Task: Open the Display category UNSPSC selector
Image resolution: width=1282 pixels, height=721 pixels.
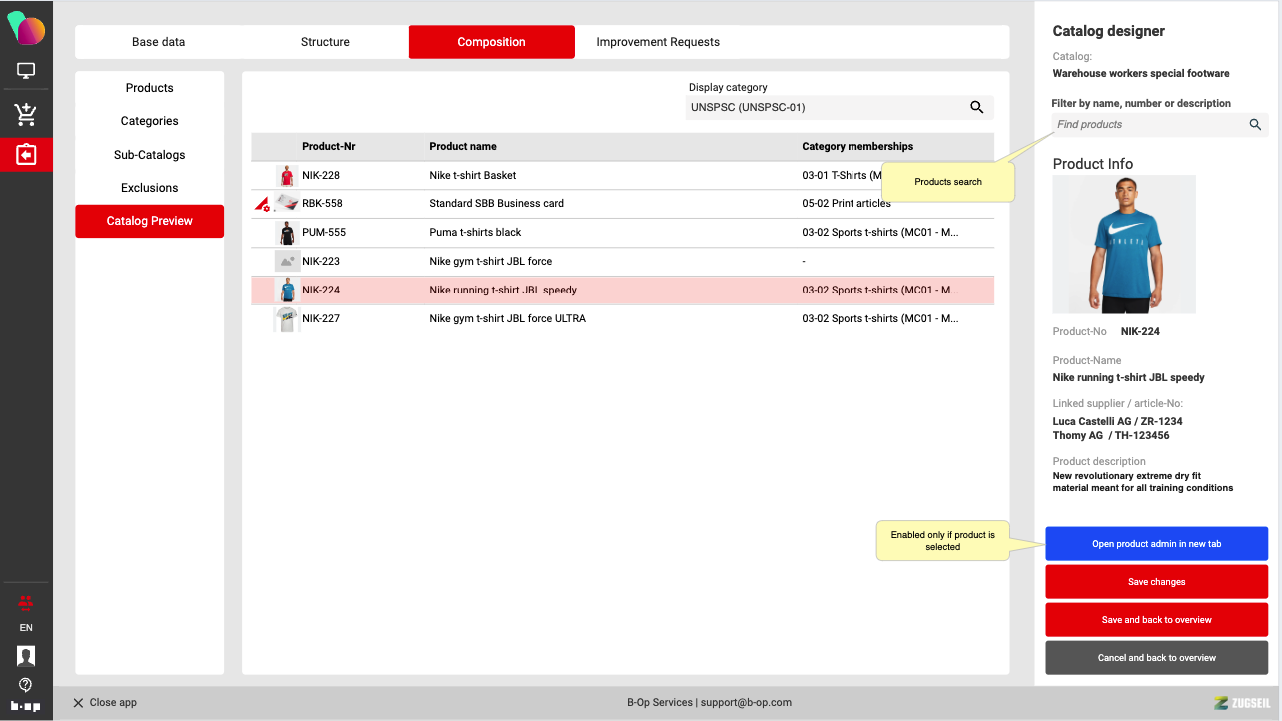Action: coord(825,108)
